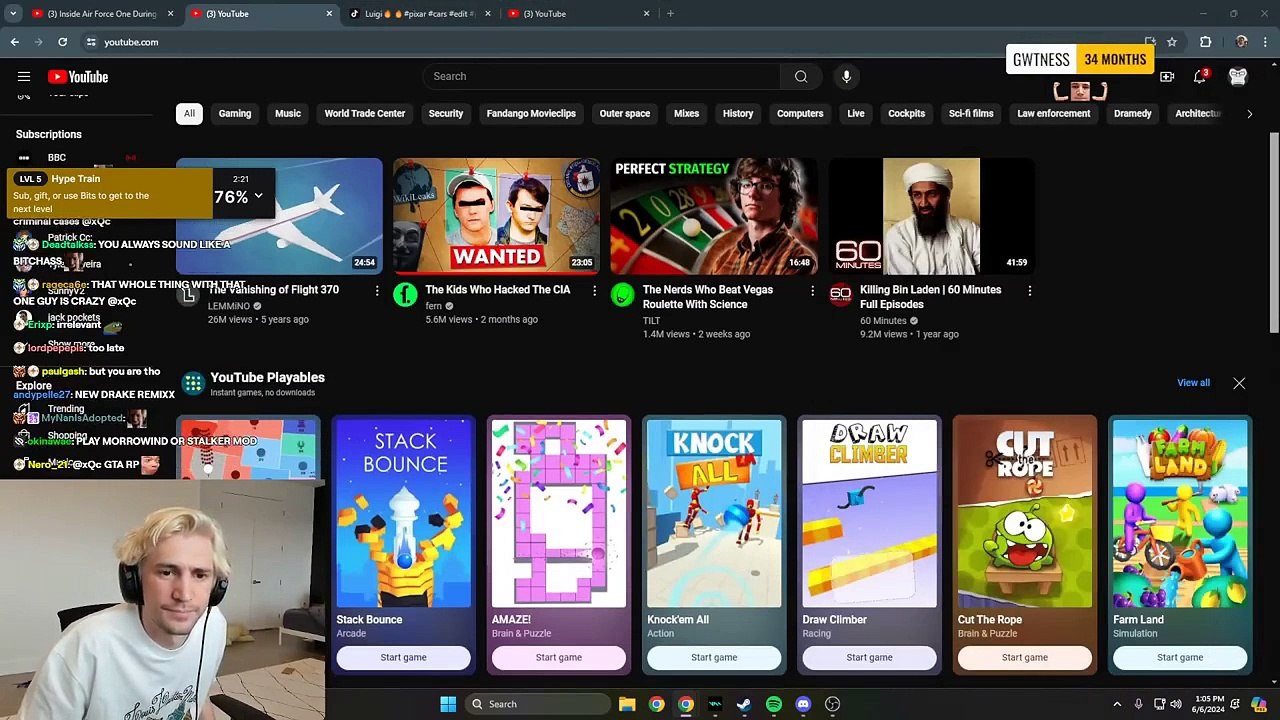Bookmark this page with the star icon
1280x720 pixels.
pos(1172,42)
